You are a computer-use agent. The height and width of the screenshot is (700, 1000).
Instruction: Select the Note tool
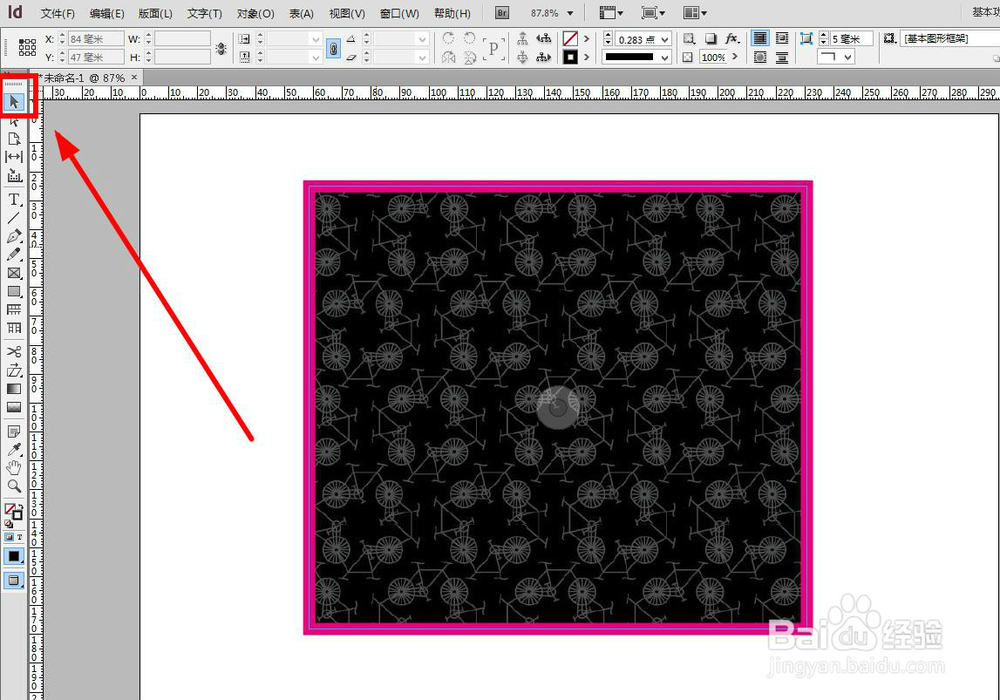(14, 432)
